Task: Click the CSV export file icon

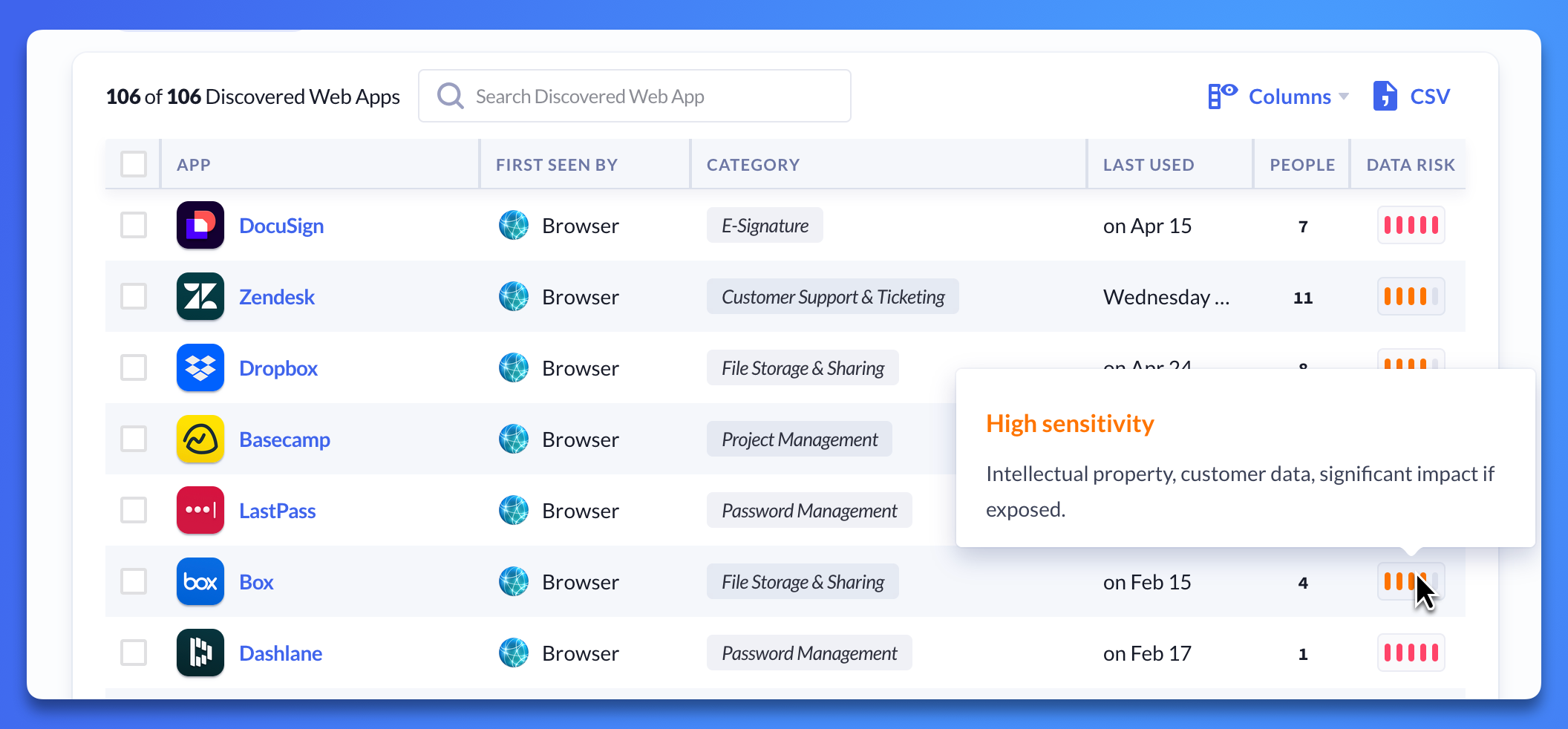Action: pos(1385,96)
